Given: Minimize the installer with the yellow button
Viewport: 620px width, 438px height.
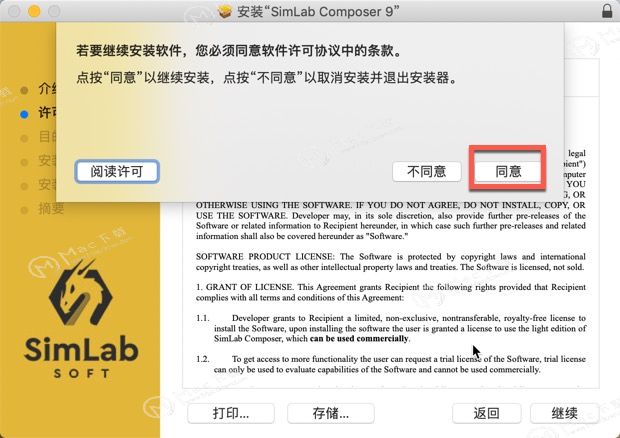Looking at the screenshot, I should [x=34, y=11].
